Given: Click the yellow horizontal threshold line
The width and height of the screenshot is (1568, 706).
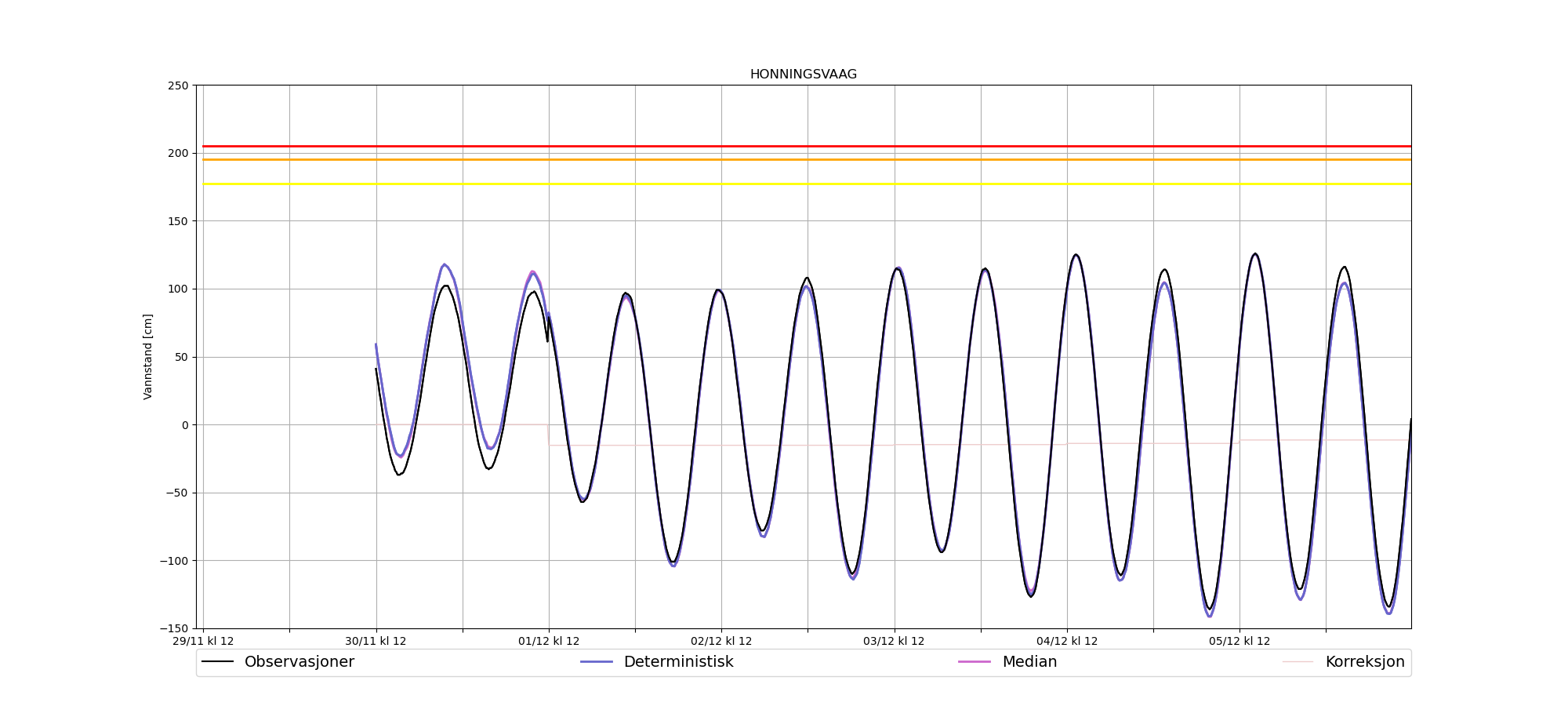Looking at the screenshot, I should [784, 184].
